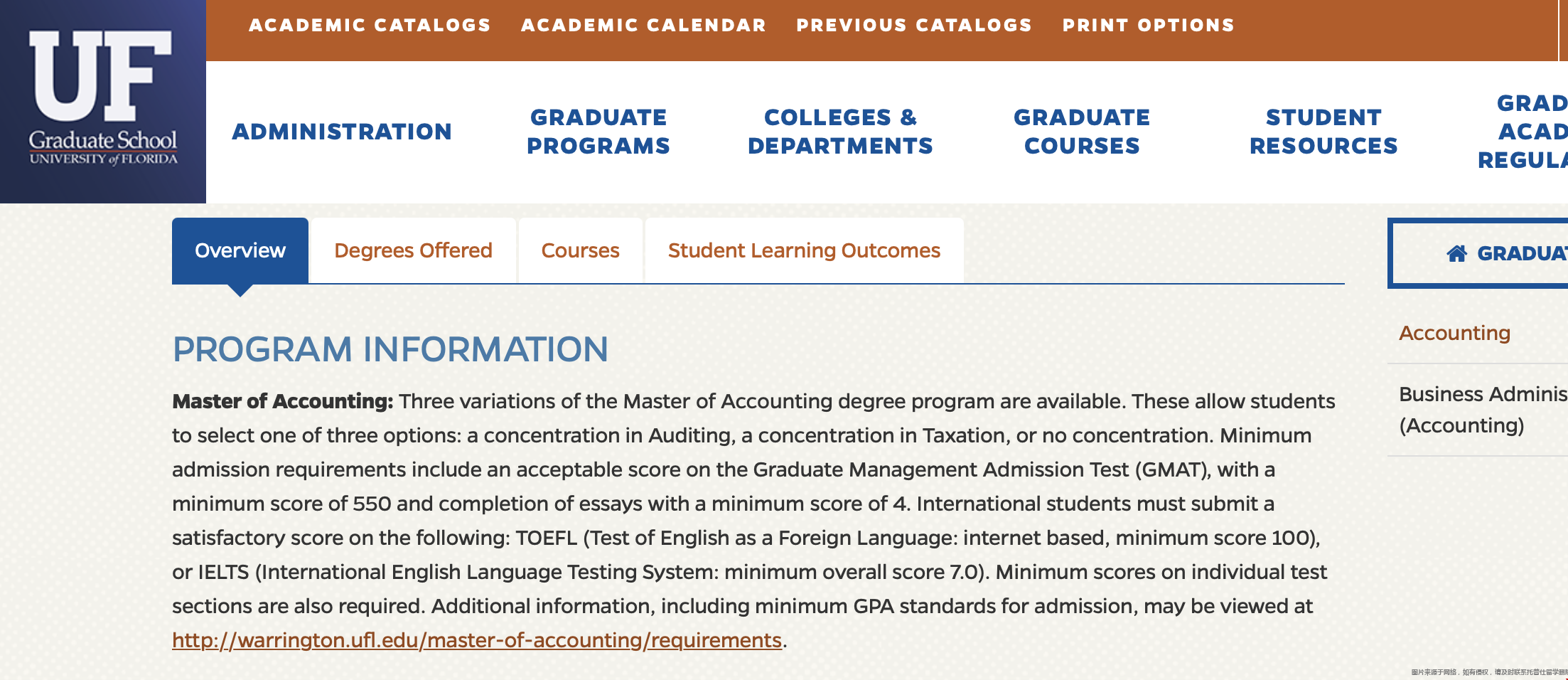Select Print Options in the top bar
Screen dimensions: 1568x680
(x=1148, y=26)
